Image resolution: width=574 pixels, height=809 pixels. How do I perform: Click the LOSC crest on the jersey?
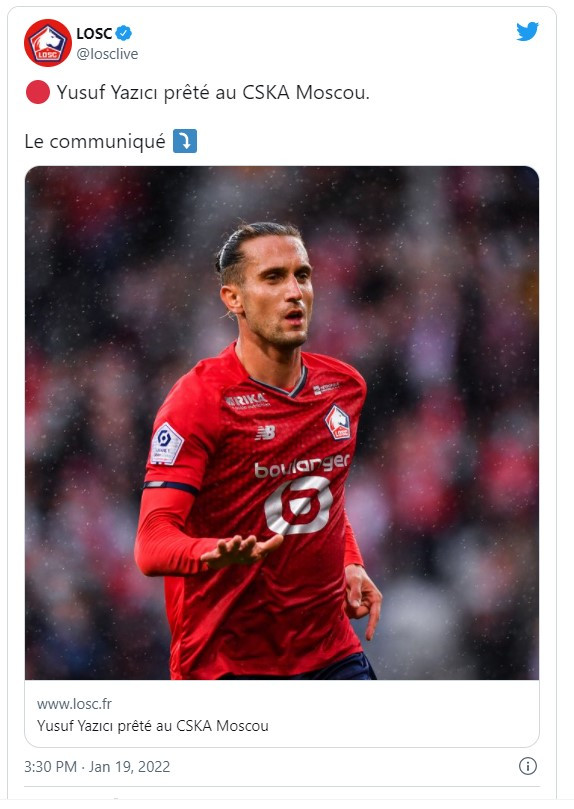[337, 422]
